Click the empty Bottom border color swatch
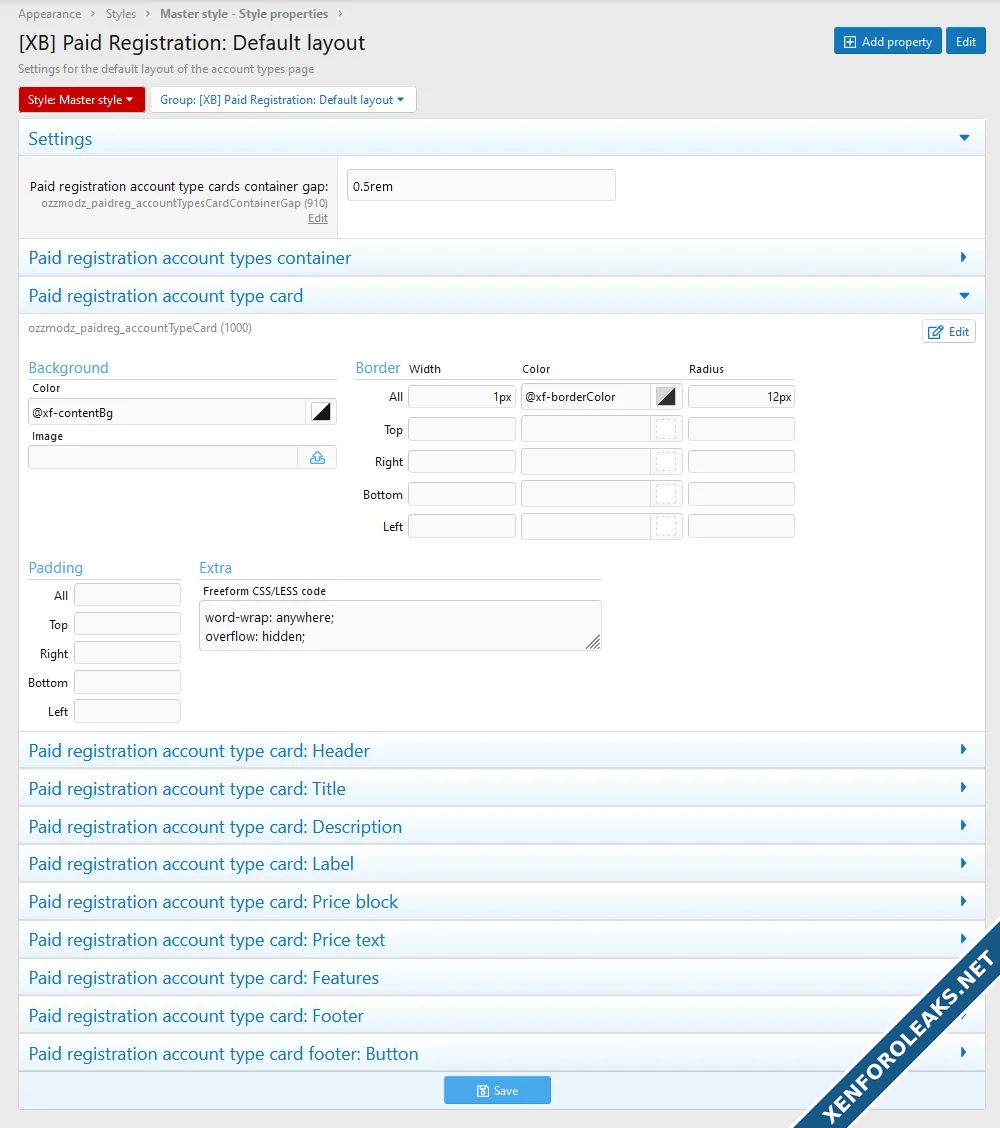Viewport: 1000px width, 1128px height. [666, 494]
